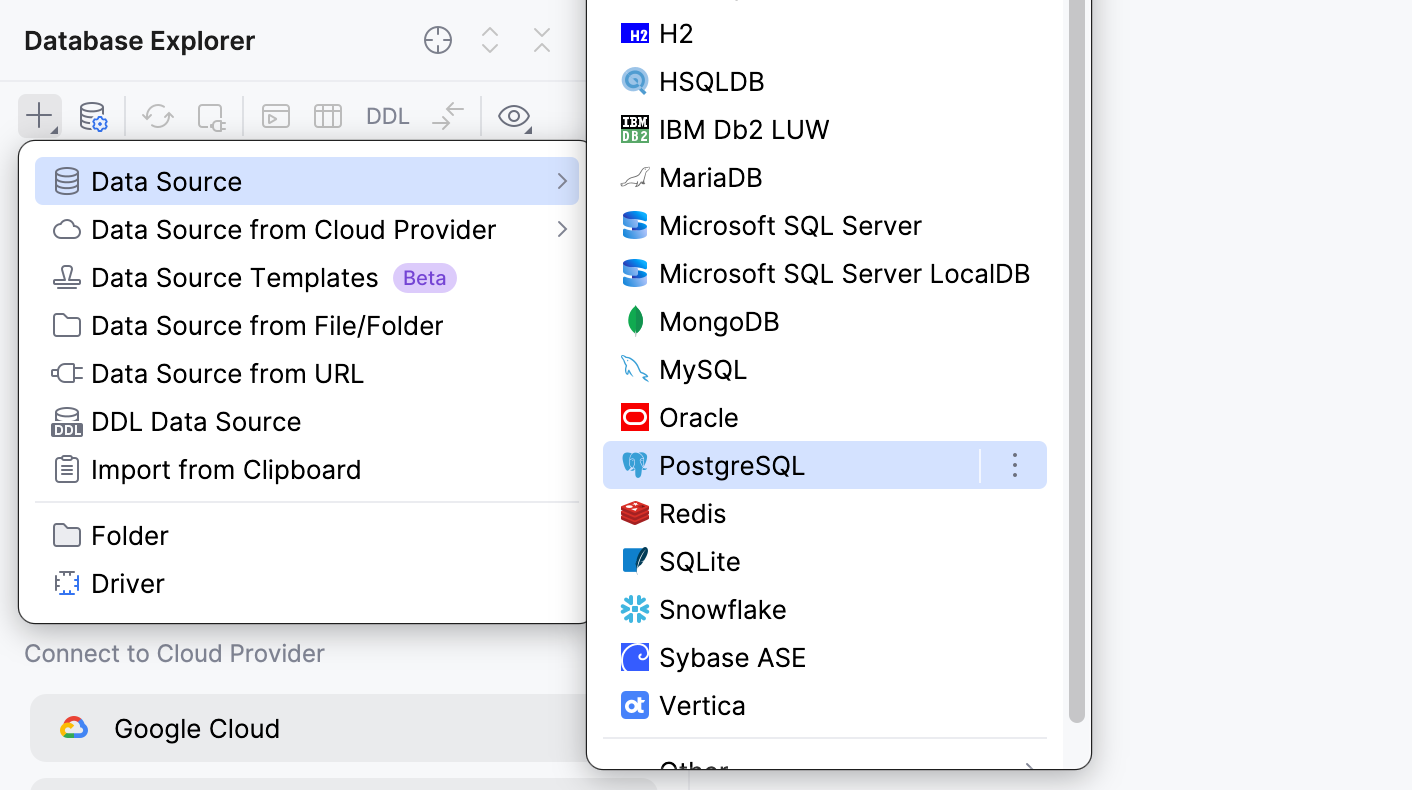
Task: Click the H2 blue icon
Action: [635, 33]
